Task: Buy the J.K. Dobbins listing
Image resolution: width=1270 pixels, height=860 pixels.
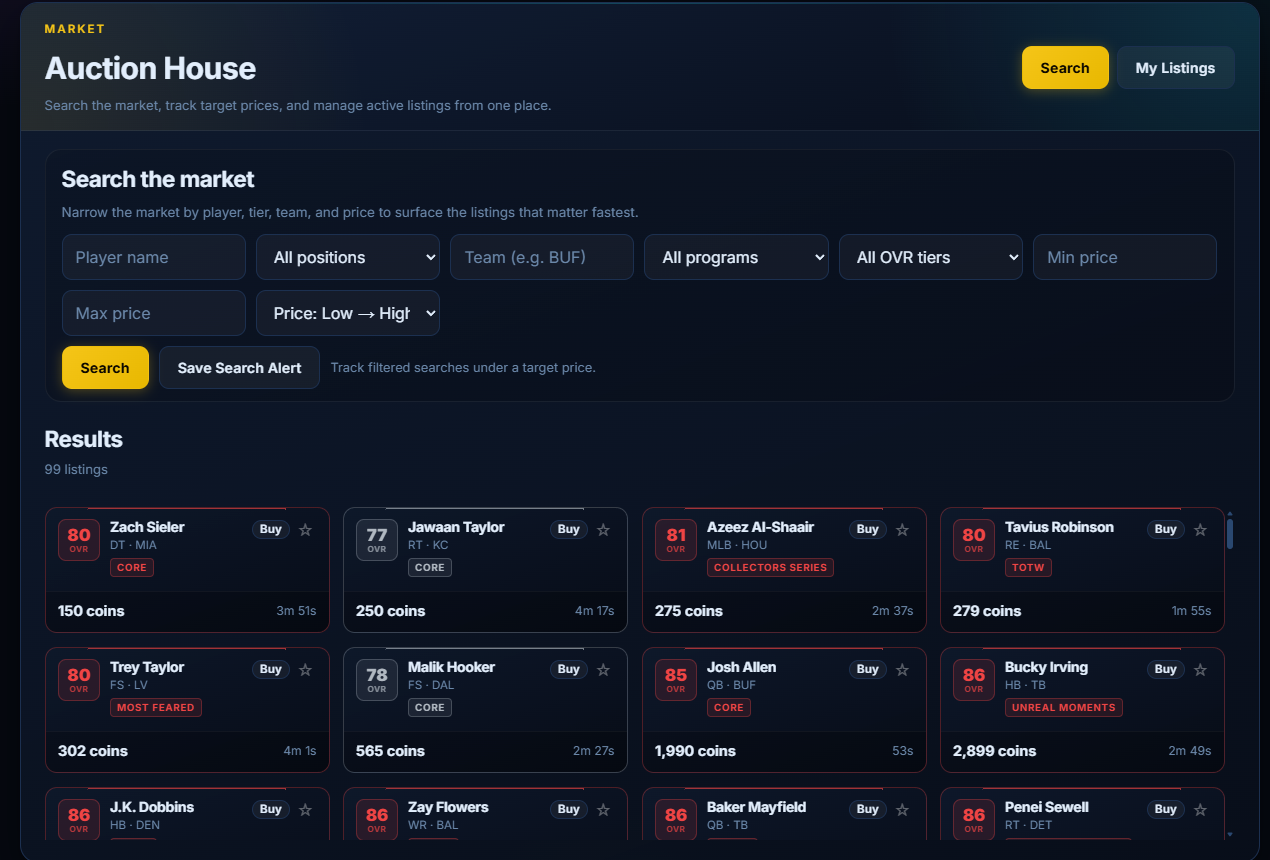Action: (x=271, y=809)
